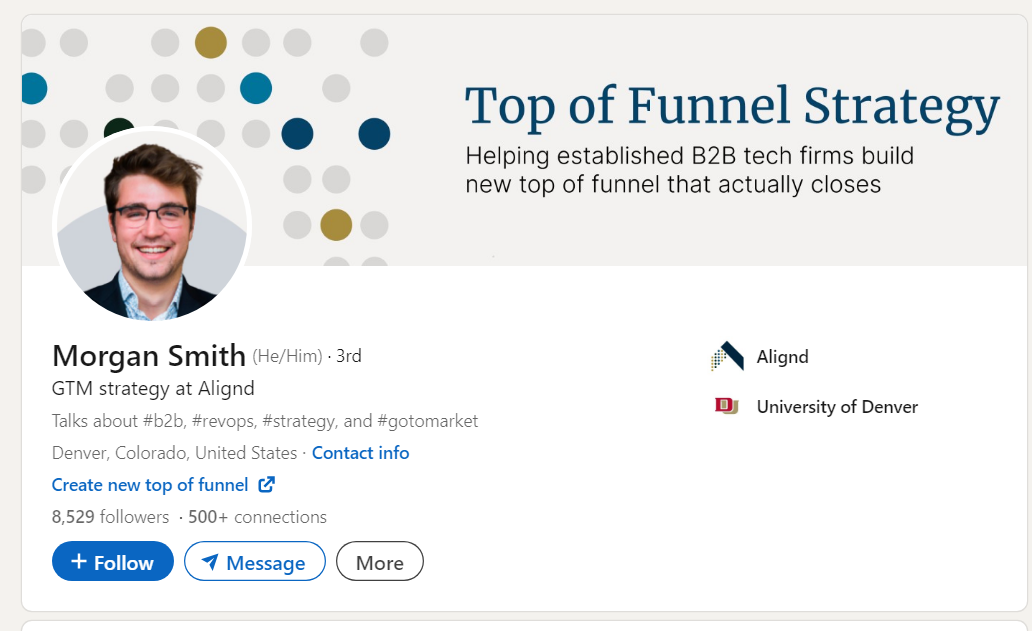Image resolution: width=1032 pixels, height=631 pixels.
Task: Open the Create new top of funnel link
Action: click(x=150, y=484)
